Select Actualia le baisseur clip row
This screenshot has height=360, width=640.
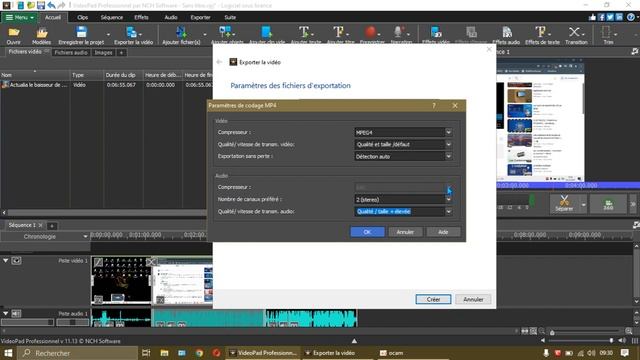(x=106, y=85)
